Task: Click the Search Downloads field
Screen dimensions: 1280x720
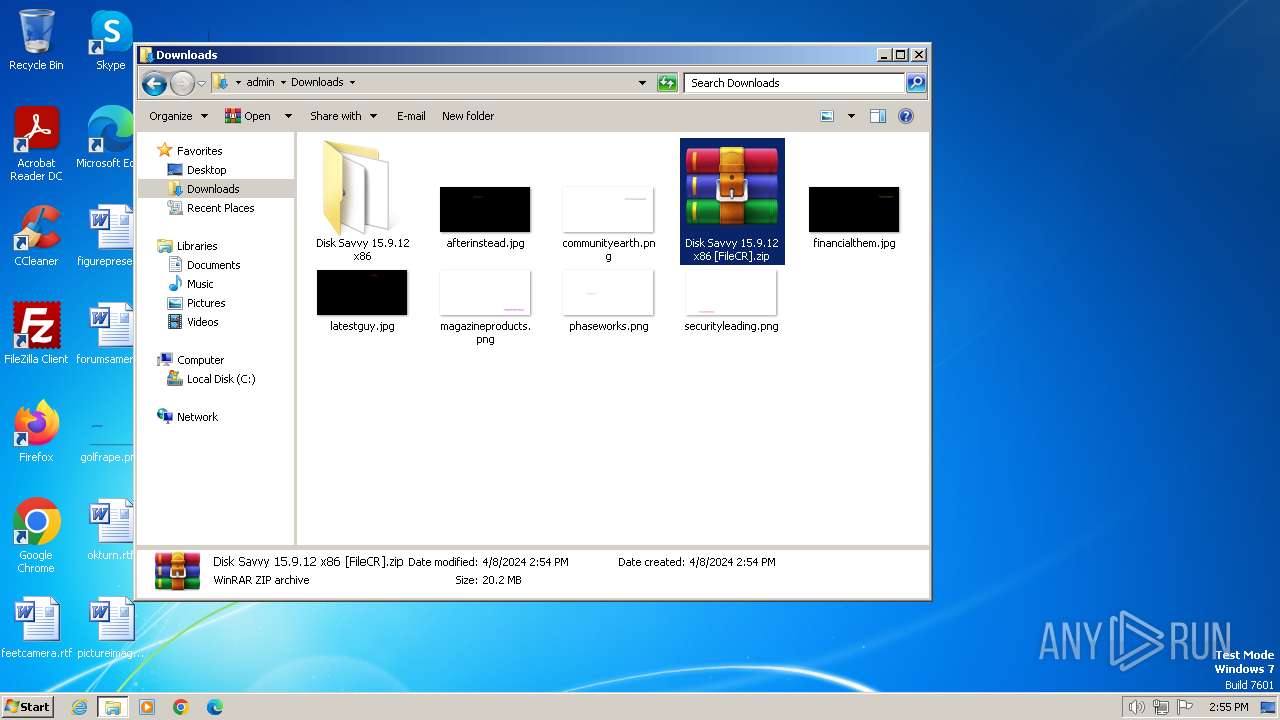Action: pyautogui.click(x=794, y=83)
